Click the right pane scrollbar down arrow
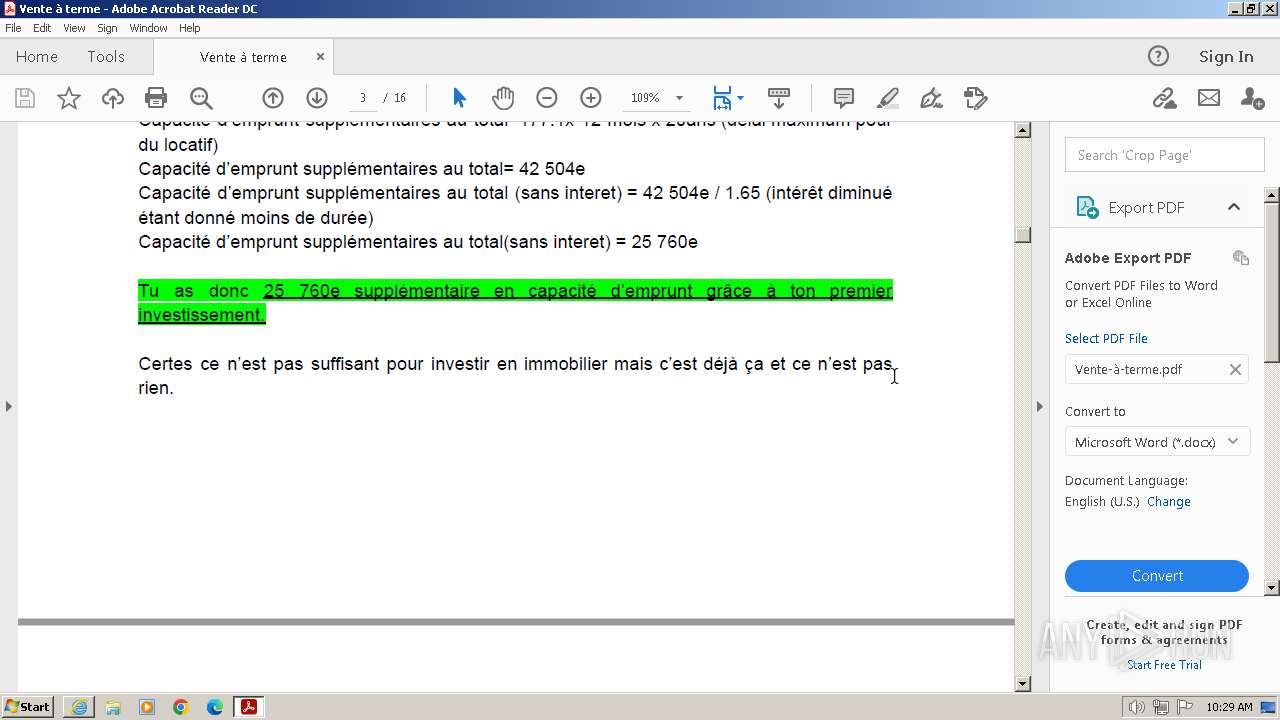Image resolution: width=1280 pixels, height=720 pixels. 1272,588
